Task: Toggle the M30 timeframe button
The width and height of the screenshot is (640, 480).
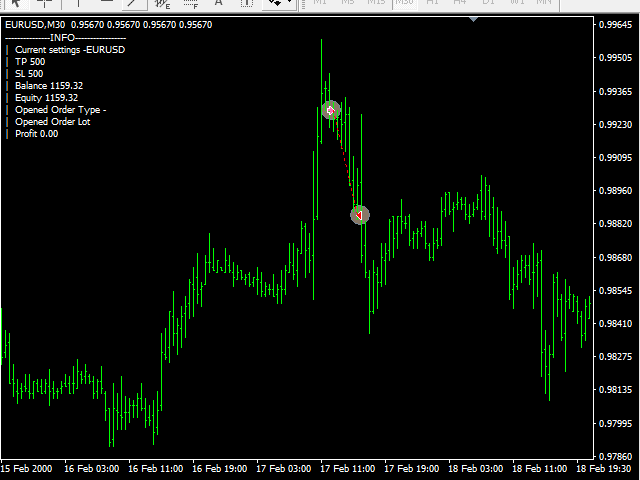Action: point(403,3)
